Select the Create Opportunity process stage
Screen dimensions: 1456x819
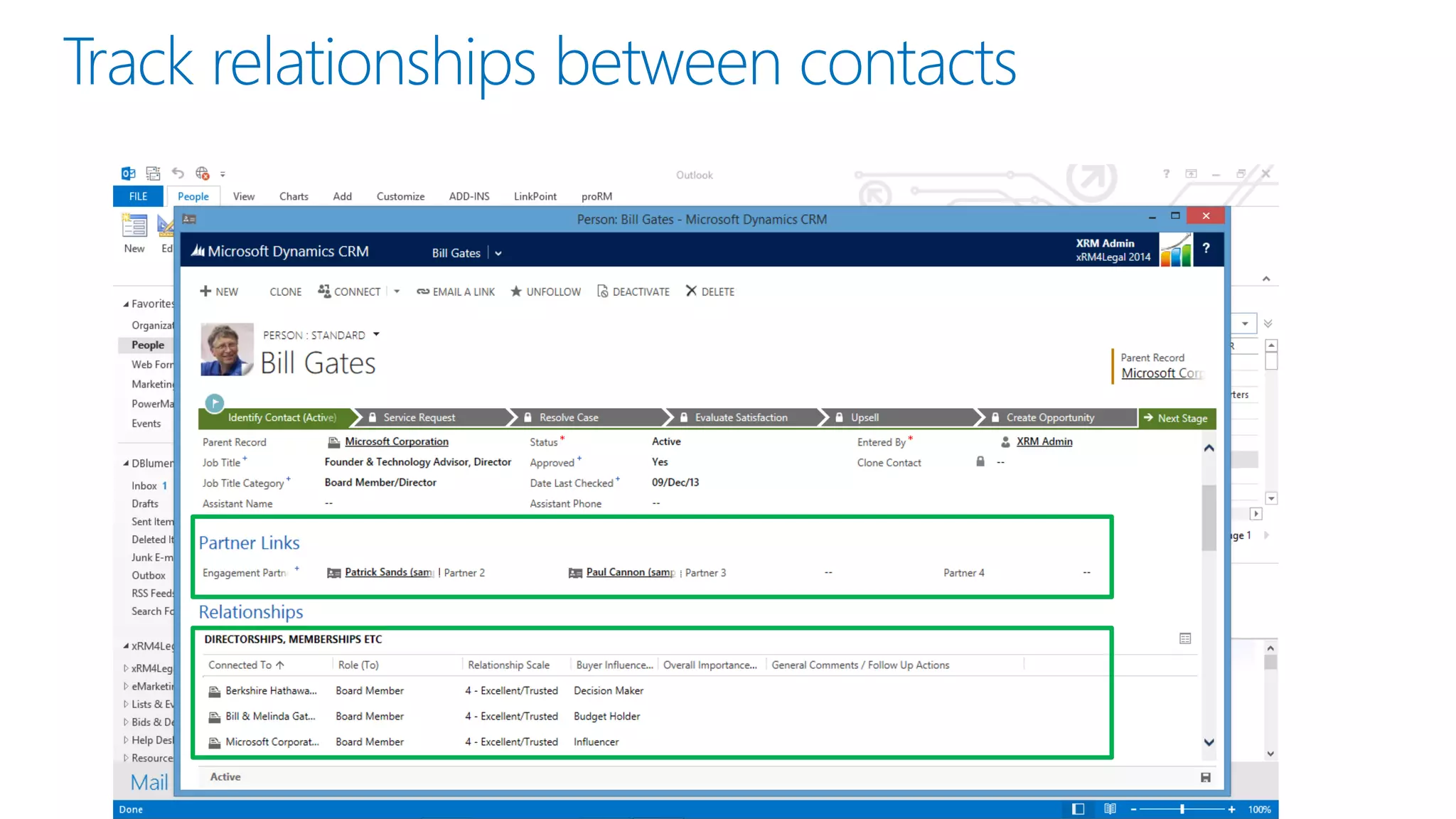(1050, 418)
